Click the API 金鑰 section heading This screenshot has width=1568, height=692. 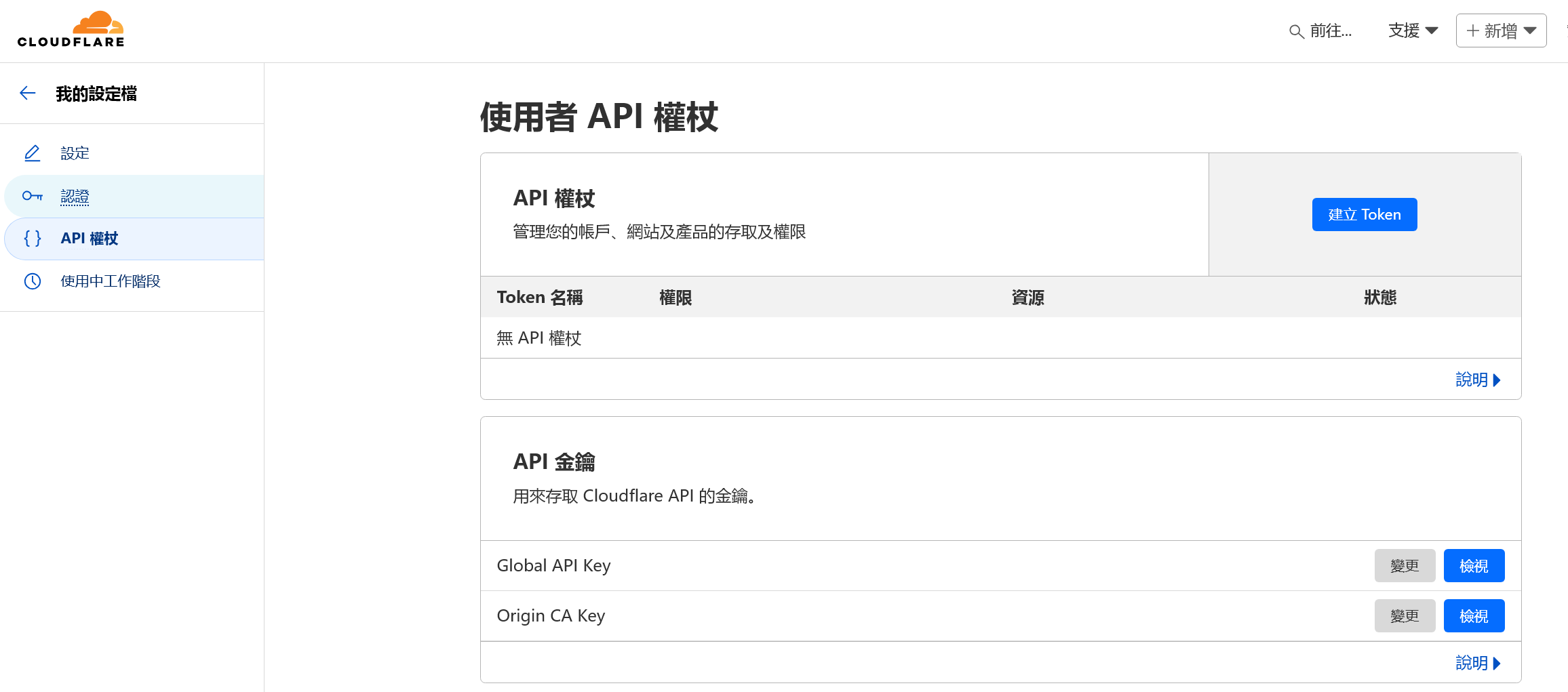(x=554, y=462)
